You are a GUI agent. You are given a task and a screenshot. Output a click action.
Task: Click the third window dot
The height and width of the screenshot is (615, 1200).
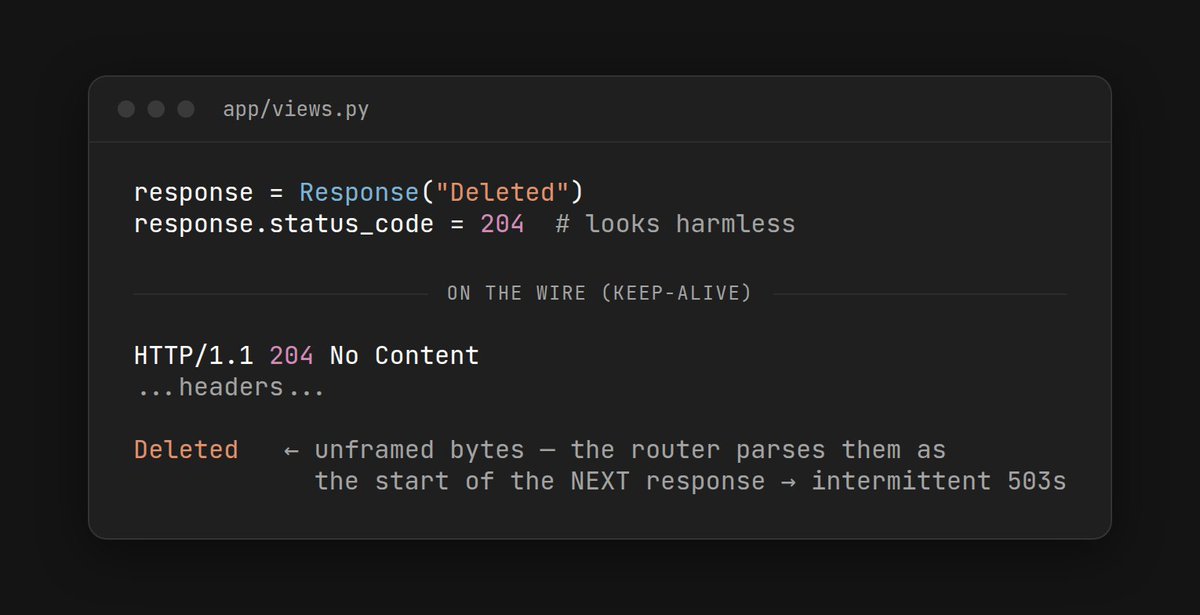pos(186,109)
